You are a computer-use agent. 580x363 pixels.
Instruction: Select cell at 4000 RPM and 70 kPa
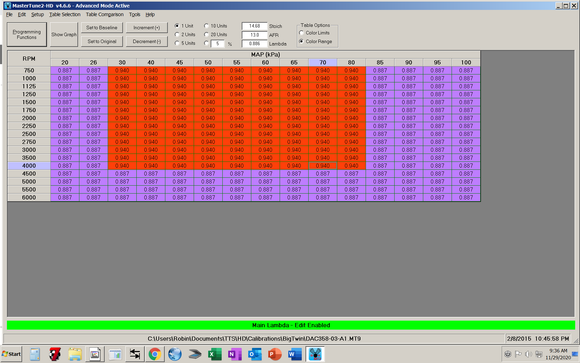[x=323, y=166]
